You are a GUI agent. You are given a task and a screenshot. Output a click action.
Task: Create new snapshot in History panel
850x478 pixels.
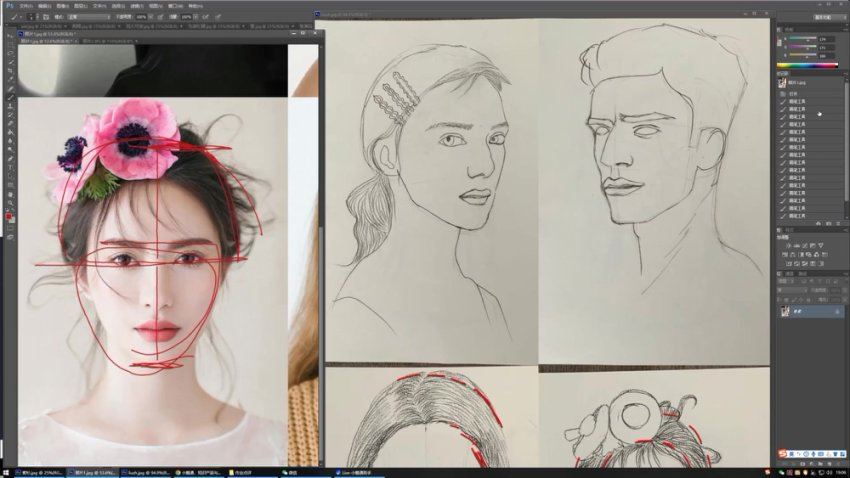(x=828, y=223)
